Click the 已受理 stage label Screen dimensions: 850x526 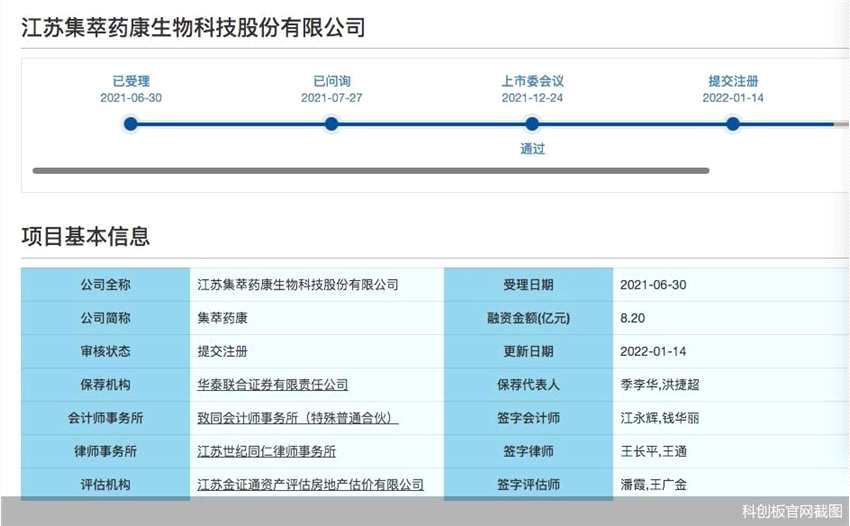tap(131, 81)
